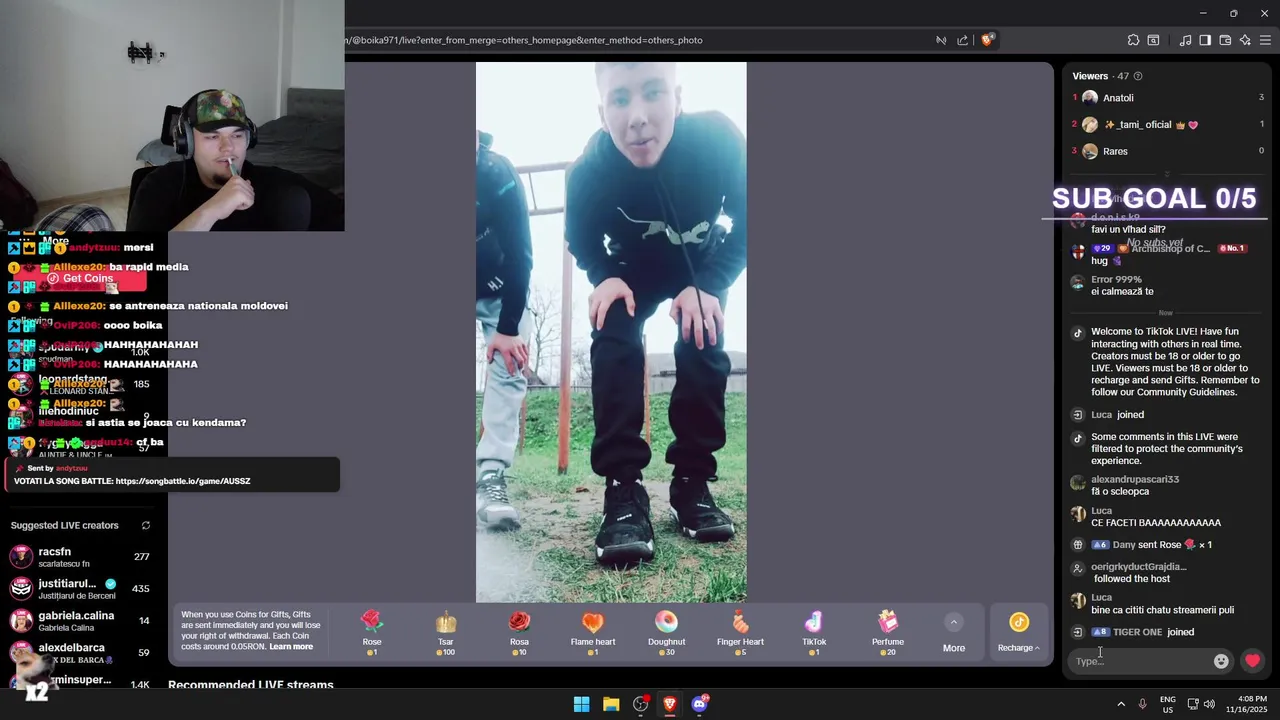Image resolution: width=1280 pixels, height=720 pixels.
Task: Click the chat Type... input field
Action: point(1140,661)
